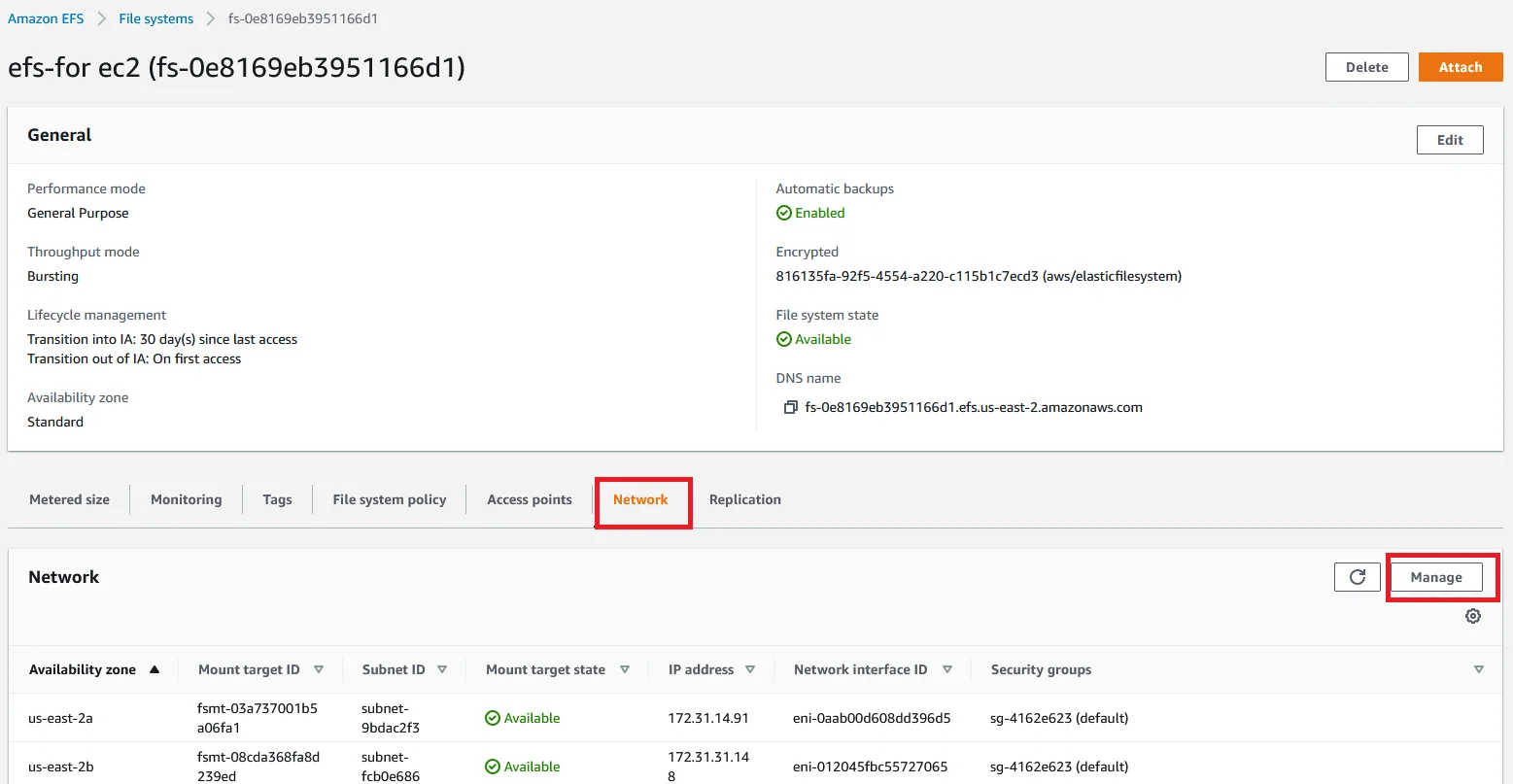Select mount target fsmt-08cda368fa8d239ed

258,766
